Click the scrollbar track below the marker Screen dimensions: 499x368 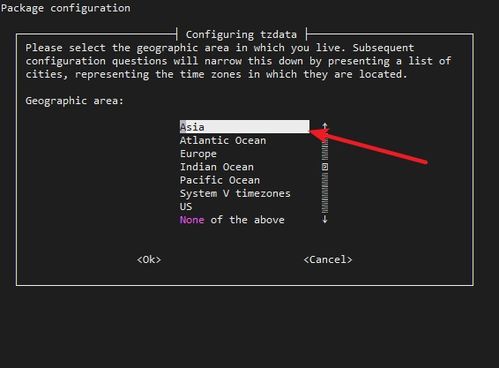coord(325,193)
